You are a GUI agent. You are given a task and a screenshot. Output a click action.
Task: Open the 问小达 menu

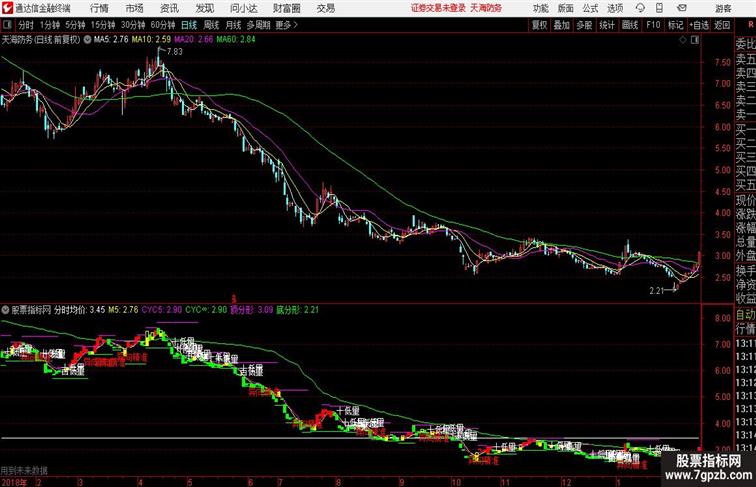click(243, 8)
